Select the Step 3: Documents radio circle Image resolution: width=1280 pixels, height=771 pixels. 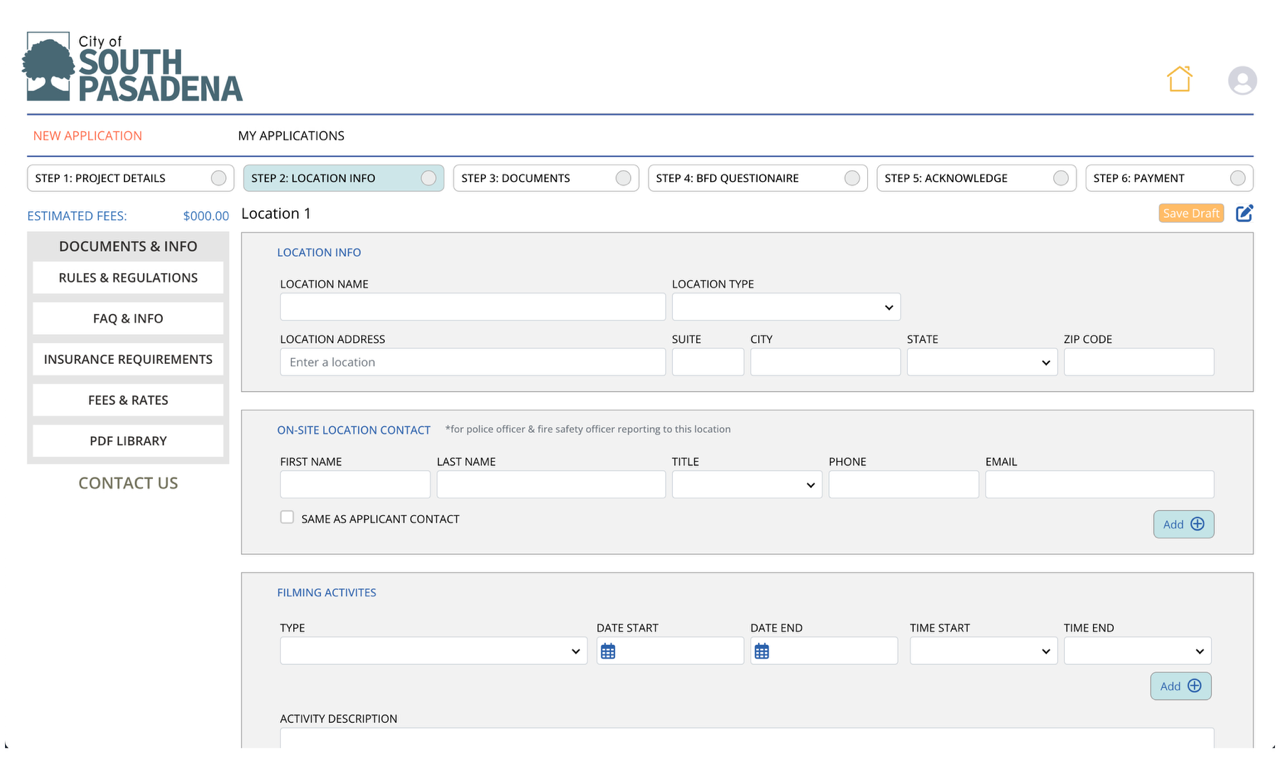(623, 178)
